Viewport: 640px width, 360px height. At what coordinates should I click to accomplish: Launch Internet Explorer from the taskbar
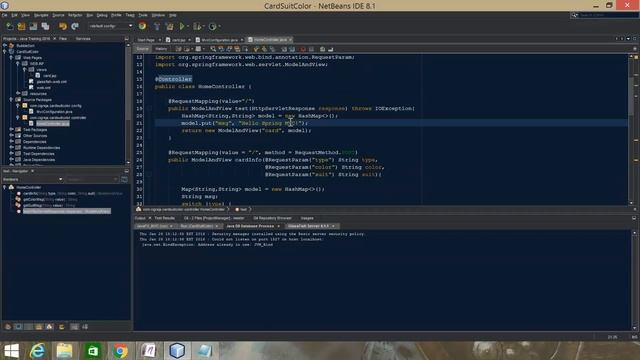click(38, 351)
